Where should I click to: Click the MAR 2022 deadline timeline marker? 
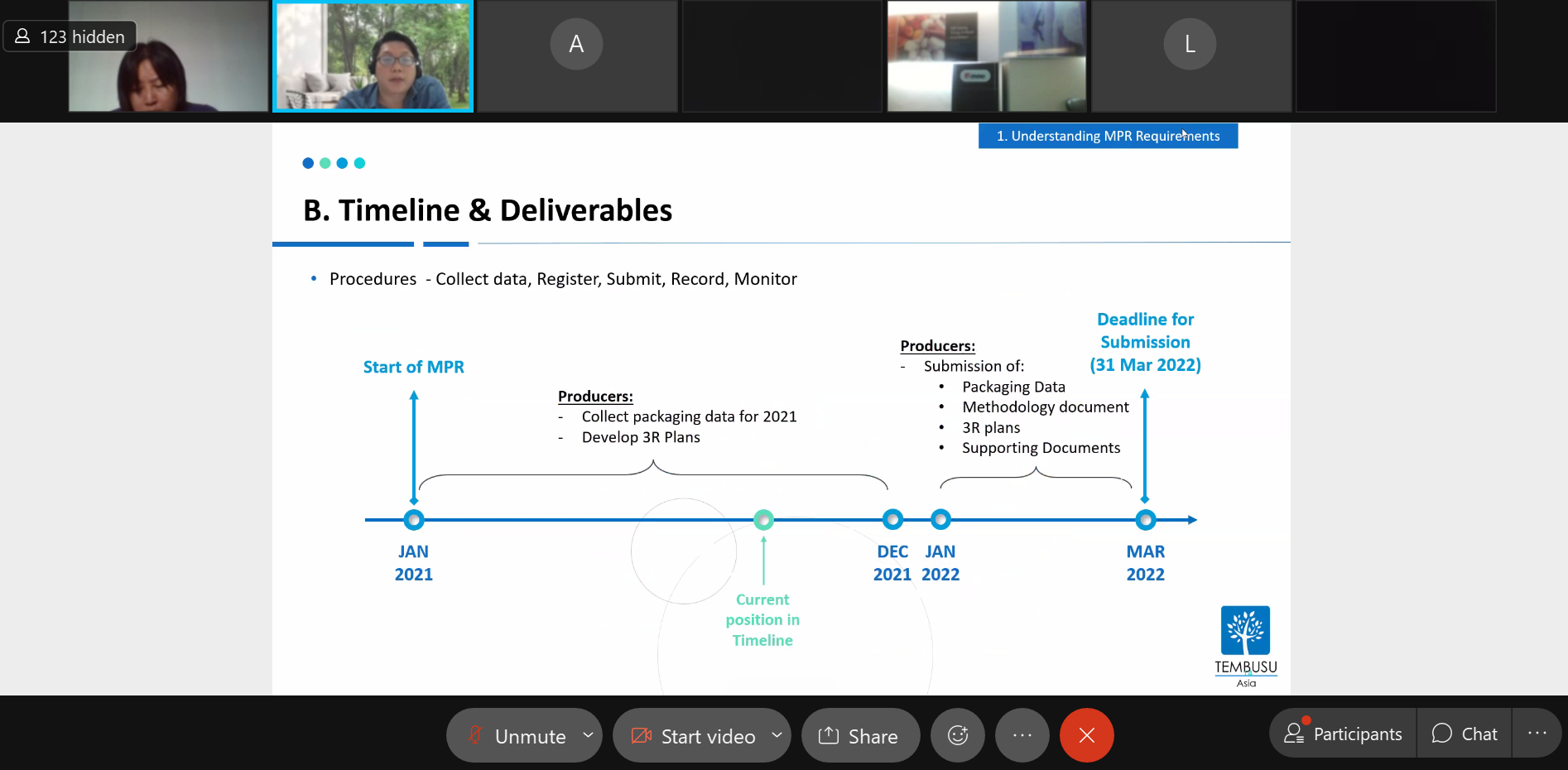tap(1145, 520)
